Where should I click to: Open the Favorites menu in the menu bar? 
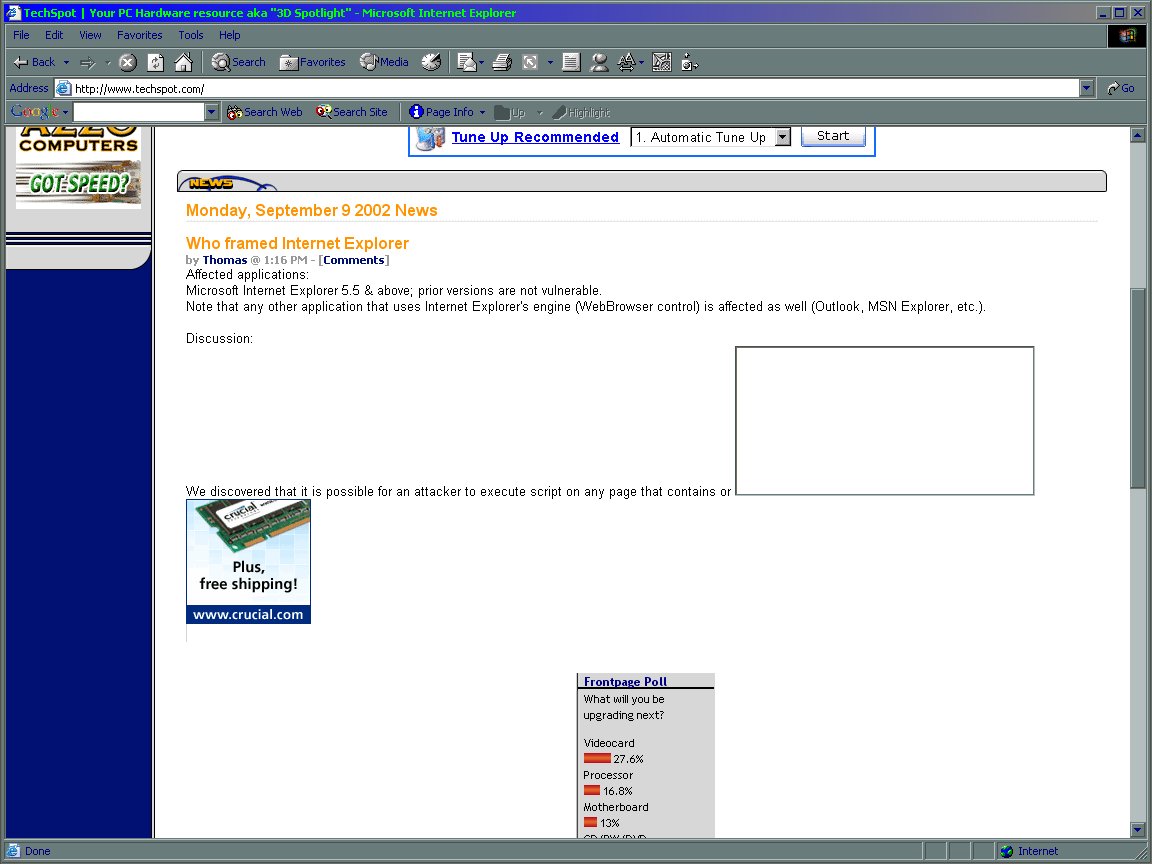pyautogui.click(x=140, y=35)
